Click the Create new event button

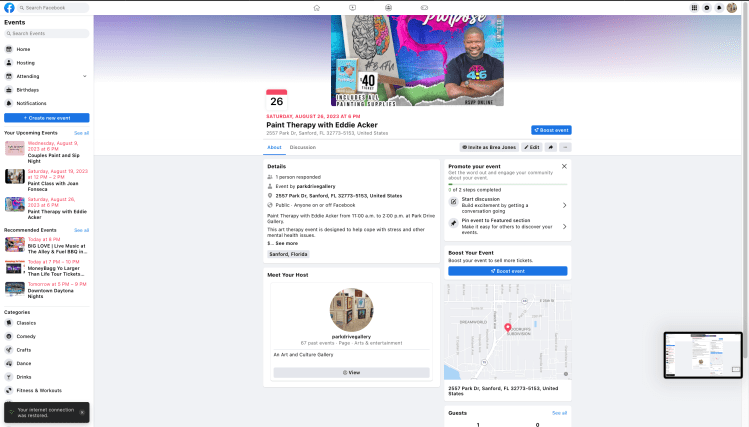46,118
